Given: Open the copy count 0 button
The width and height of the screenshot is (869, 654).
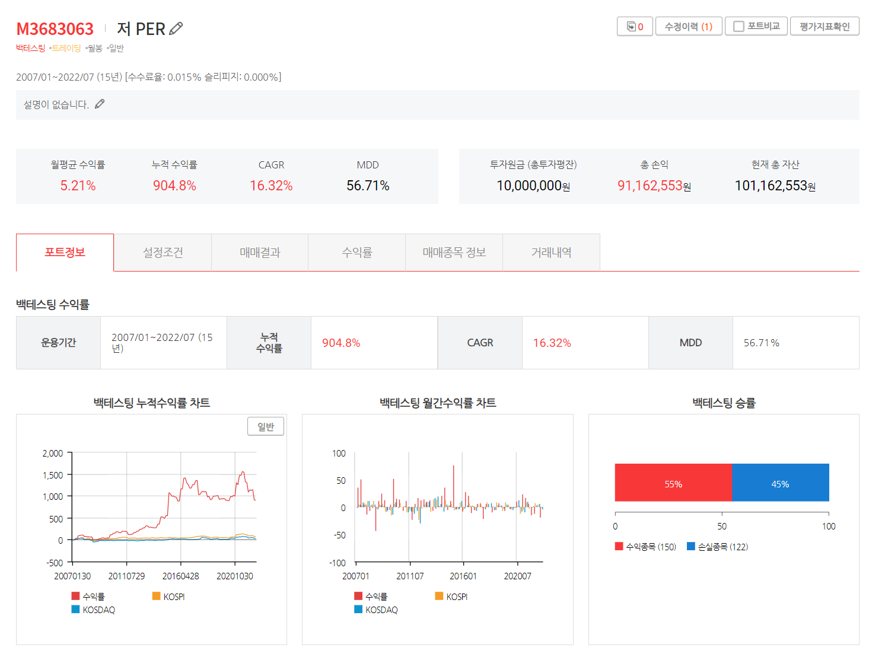Looking at the screenshot, I should coord(635,27).
